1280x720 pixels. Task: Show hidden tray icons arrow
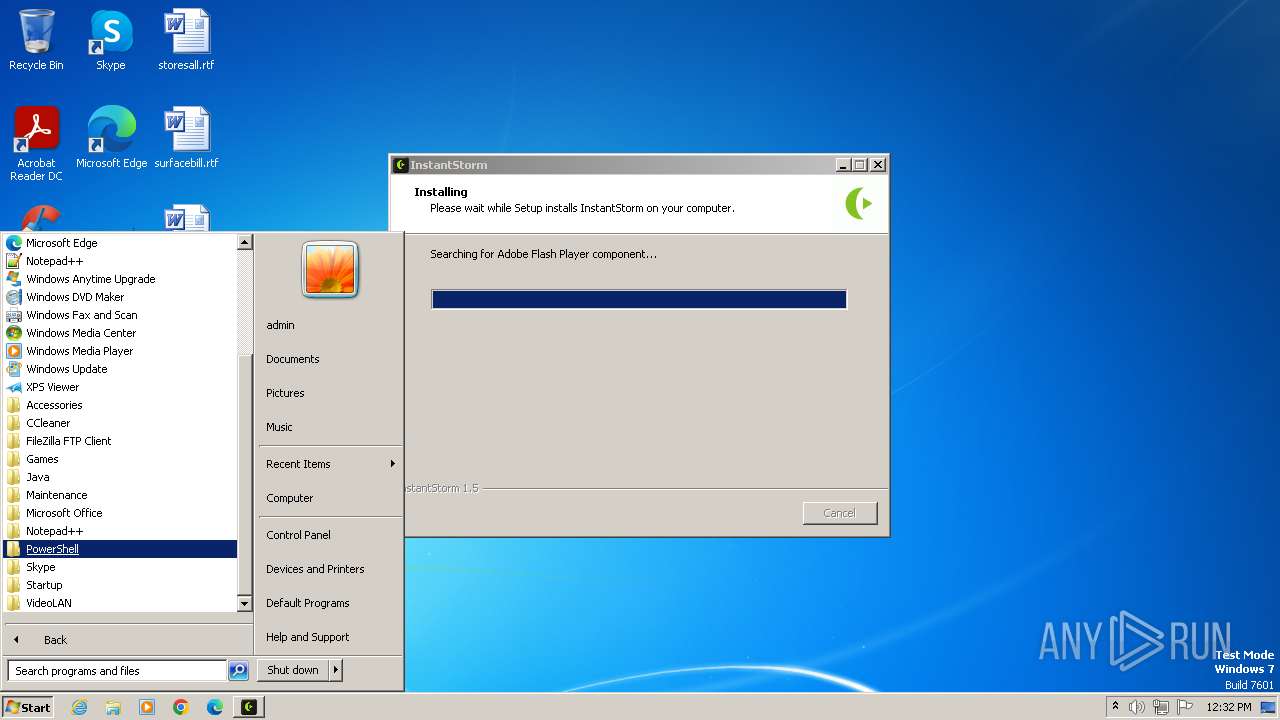coord(1115,706)
